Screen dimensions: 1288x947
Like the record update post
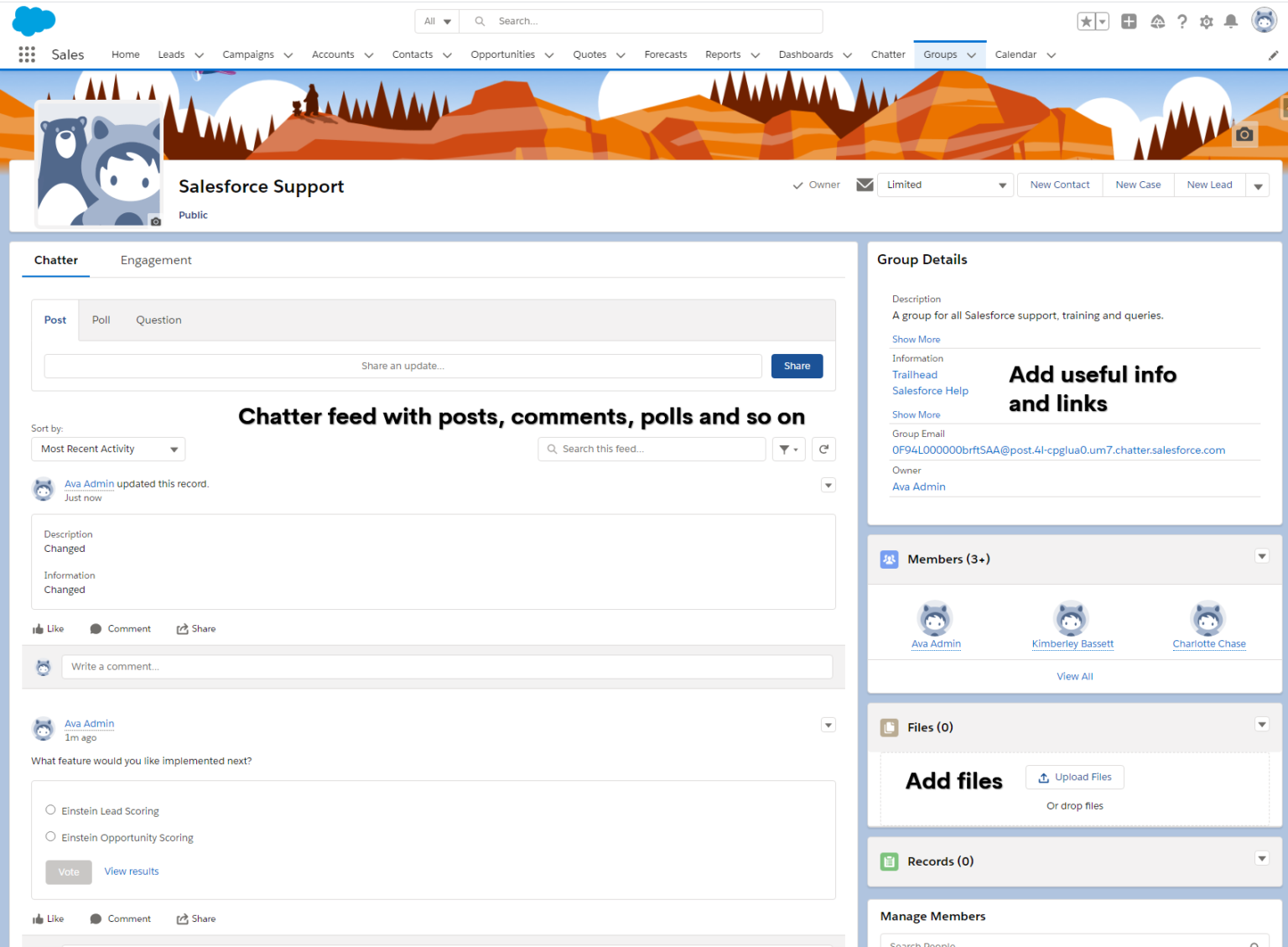[48, 628]
